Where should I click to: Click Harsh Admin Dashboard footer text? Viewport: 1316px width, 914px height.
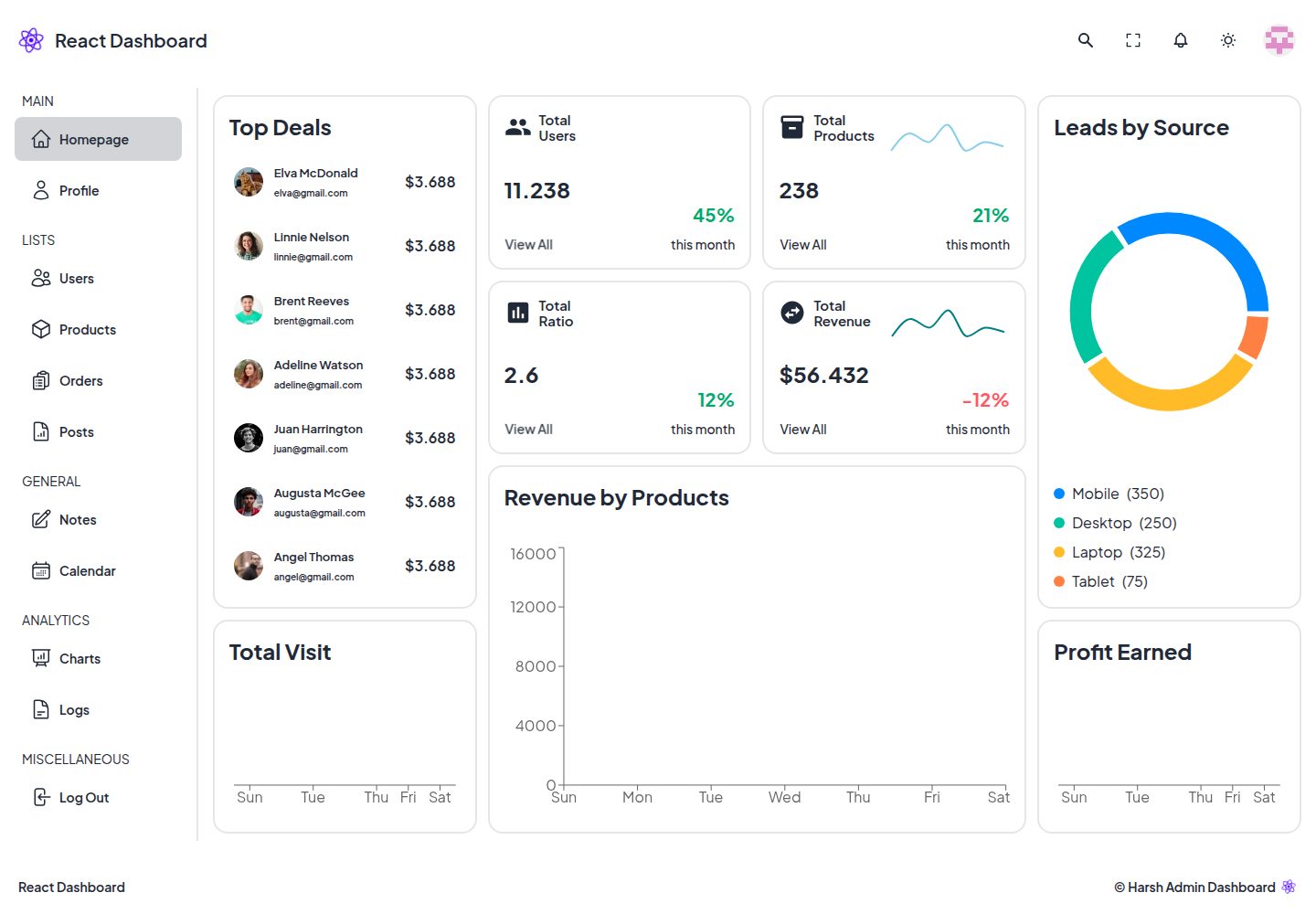pos(1194,887)
